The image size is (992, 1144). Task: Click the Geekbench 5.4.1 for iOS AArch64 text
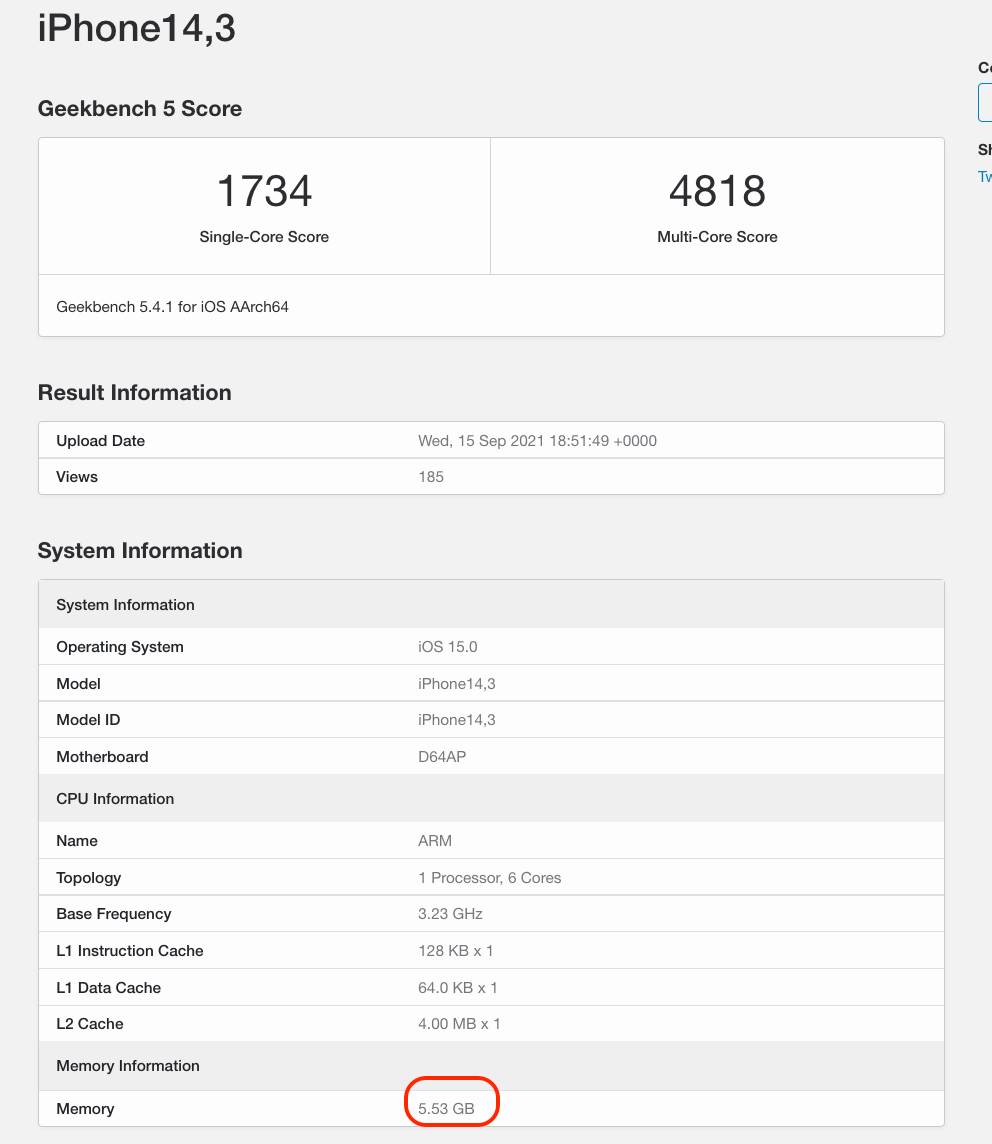click(x=172, y=306)
